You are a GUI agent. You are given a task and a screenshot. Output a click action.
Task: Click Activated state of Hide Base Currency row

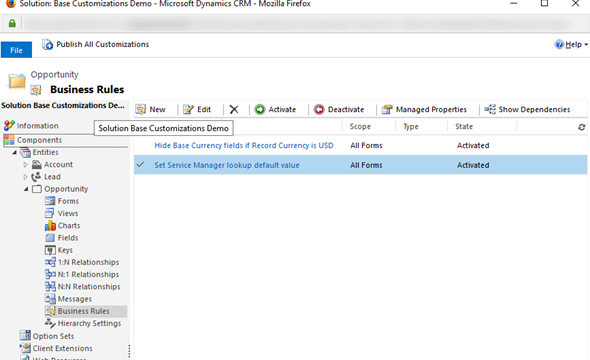(x=473, y=146)
